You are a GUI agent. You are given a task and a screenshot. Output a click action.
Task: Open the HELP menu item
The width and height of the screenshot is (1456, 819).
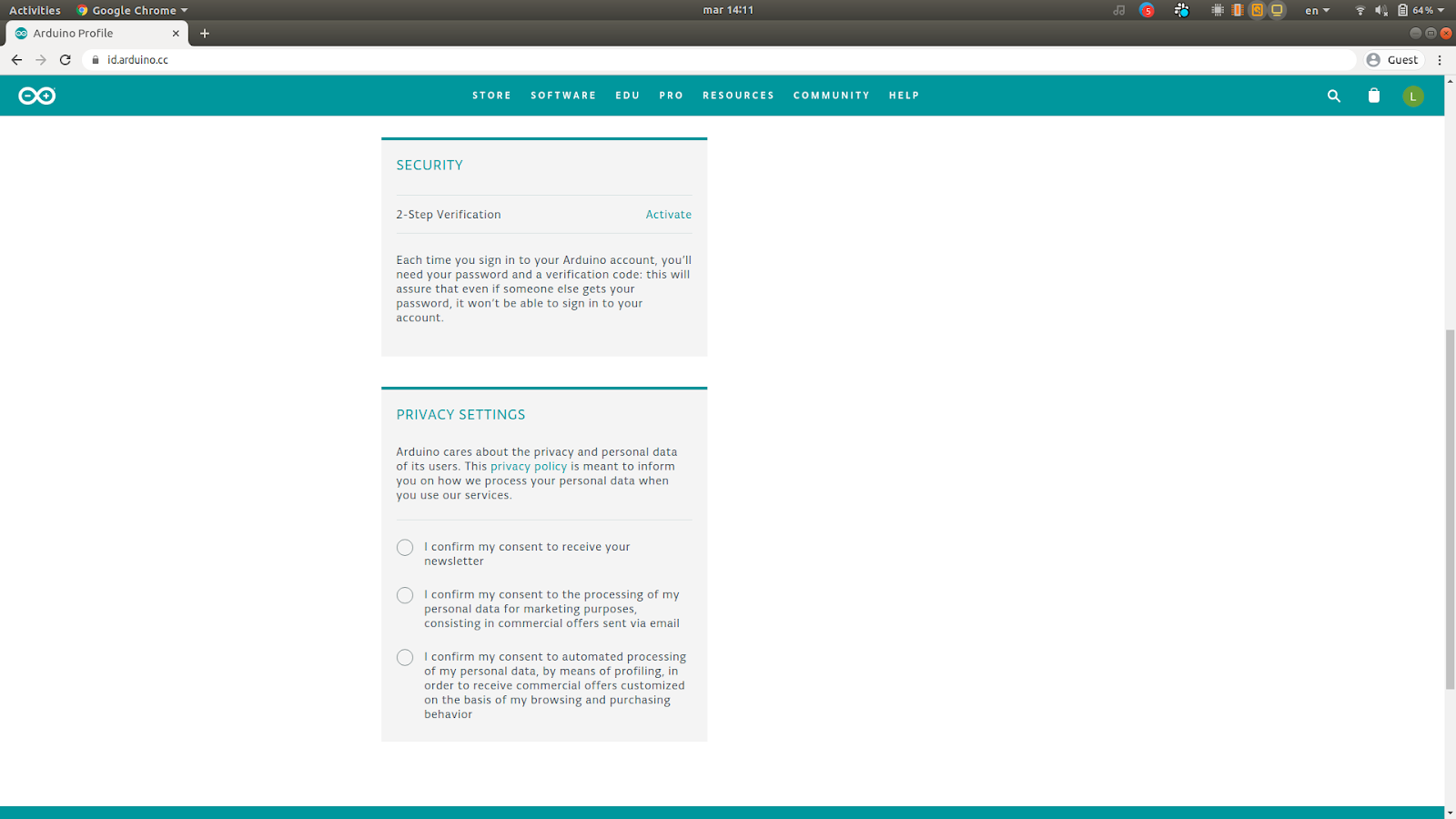(904, 96)
